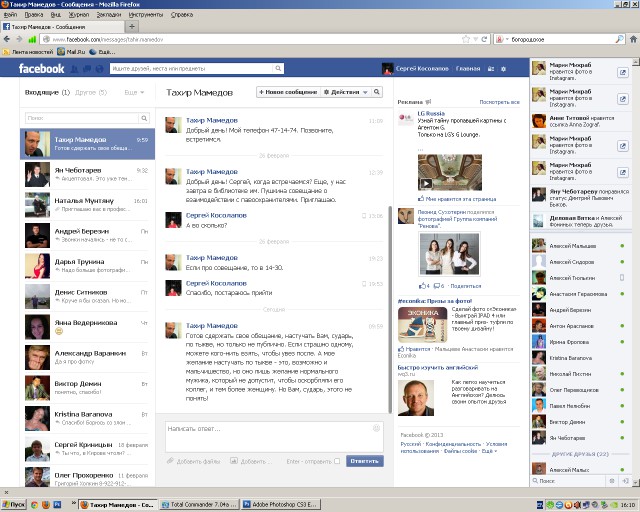The image size is (640, 512).
Task: Open privacy shortcuts icon in header
Action: pyautogui.click(x=491, y=69)
